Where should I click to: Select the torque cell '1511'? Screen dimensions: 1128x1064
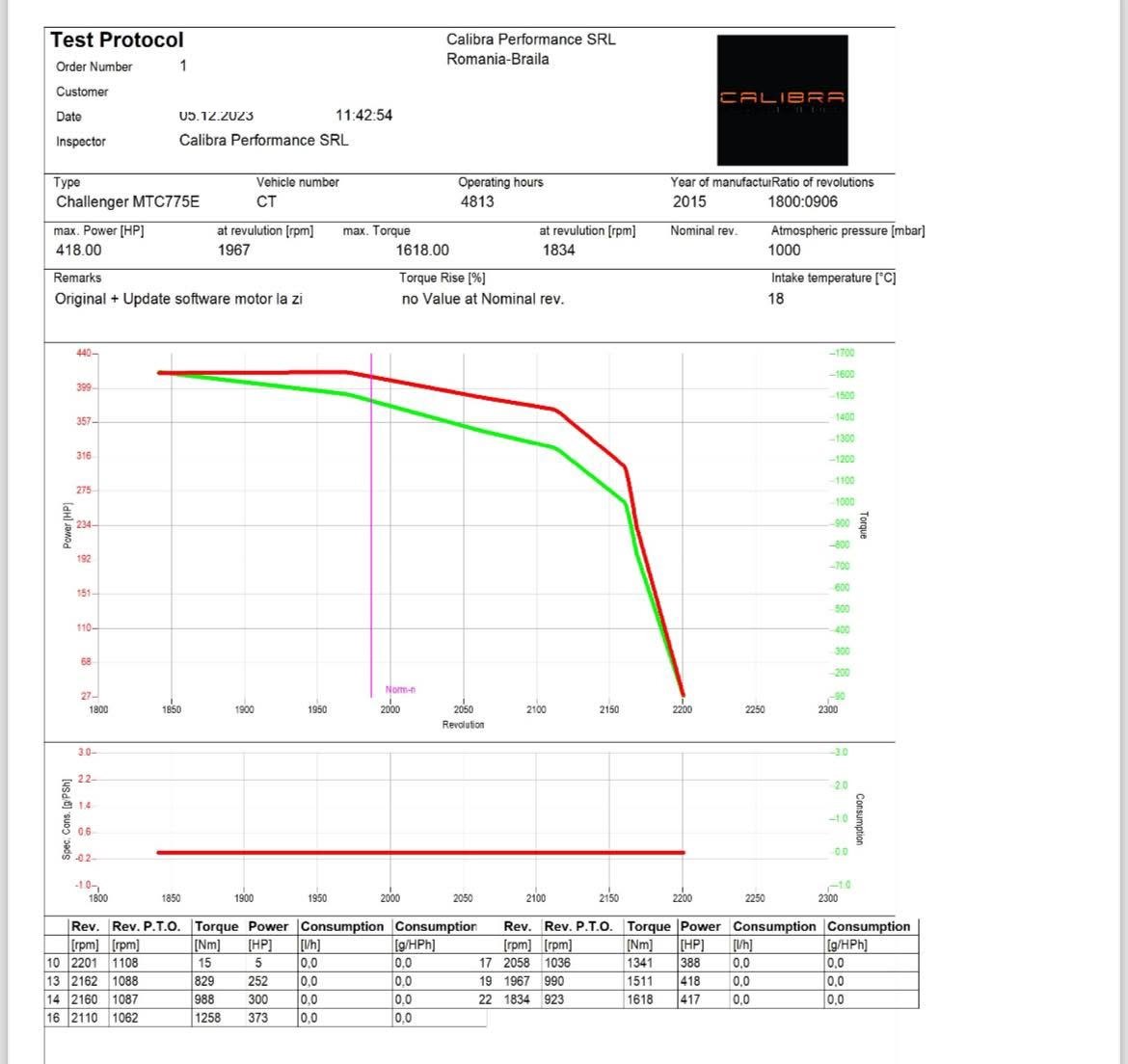tap(639, 981)
